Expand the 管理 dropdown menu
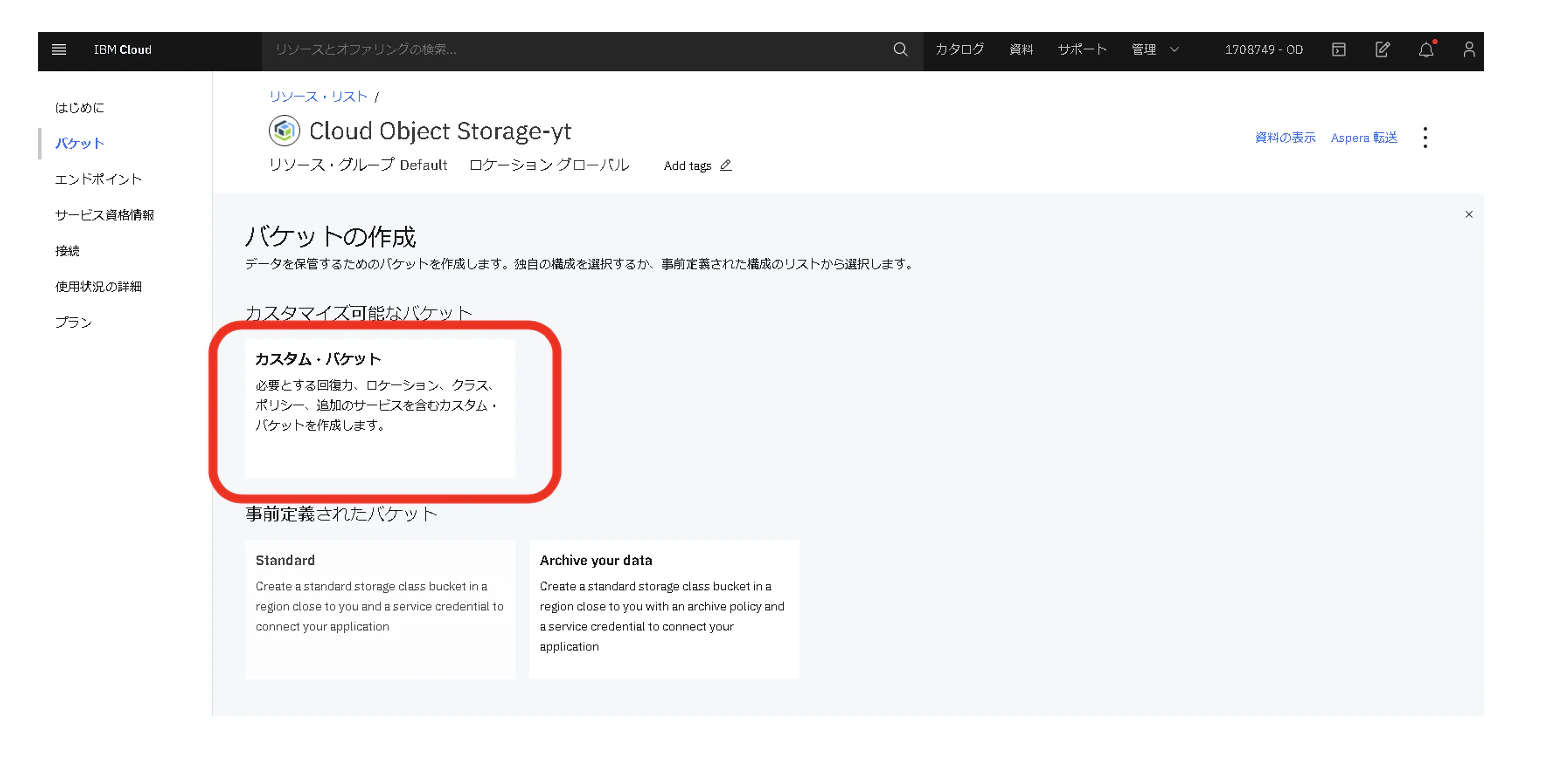The height and width of the screenshot is (760, 1542). tap(1155, 50)
